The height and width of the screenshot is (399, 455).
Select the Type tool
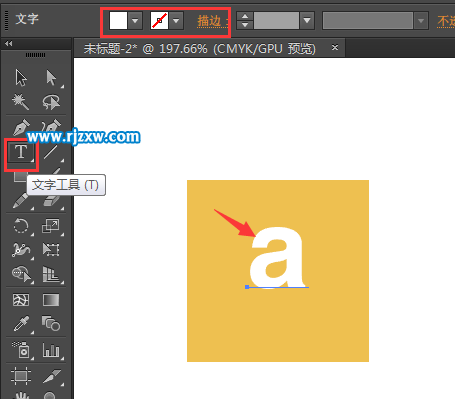click(21, 152)
